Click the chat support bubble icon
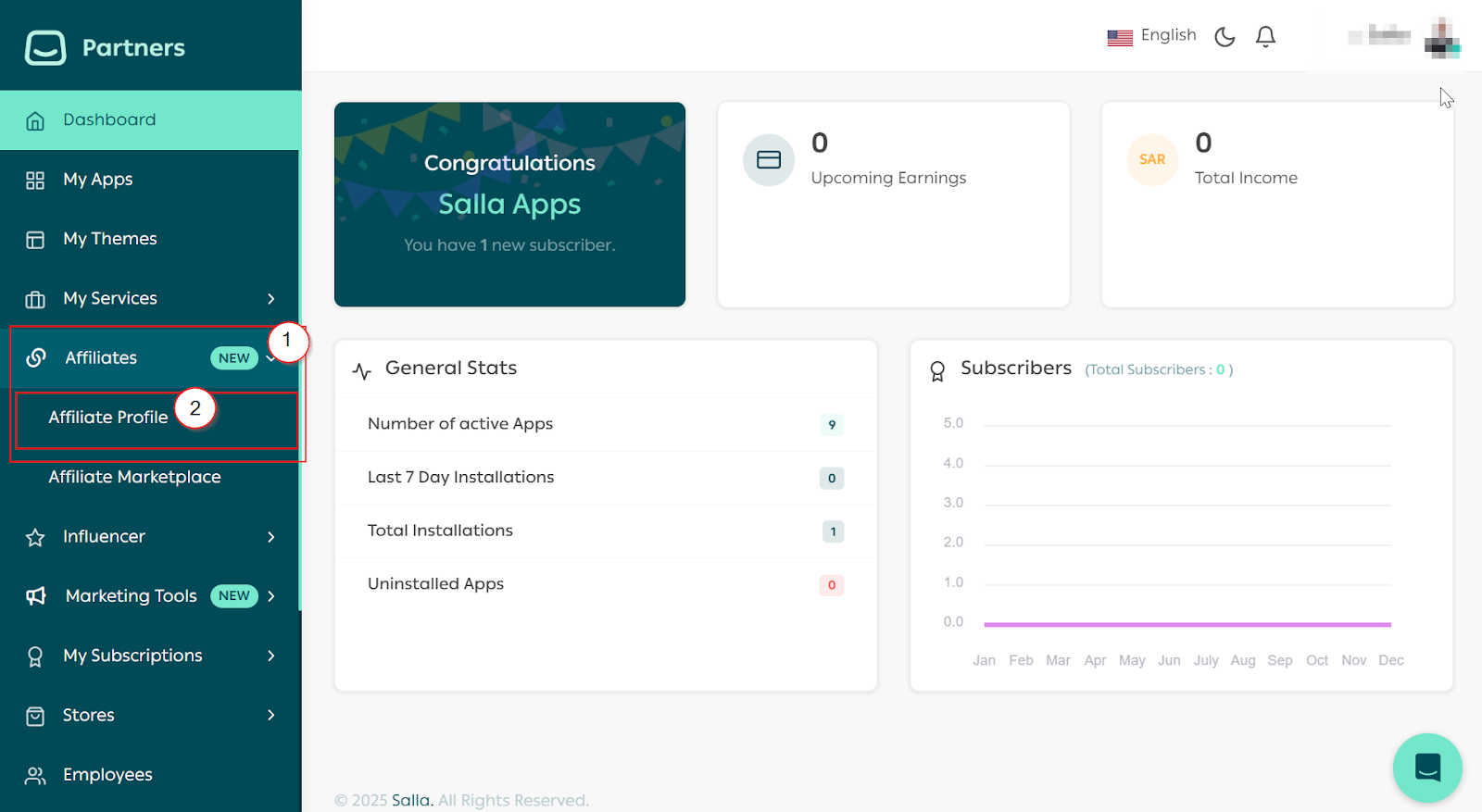This screenshot has width=1482, height=812. (x=1426, y=767)
